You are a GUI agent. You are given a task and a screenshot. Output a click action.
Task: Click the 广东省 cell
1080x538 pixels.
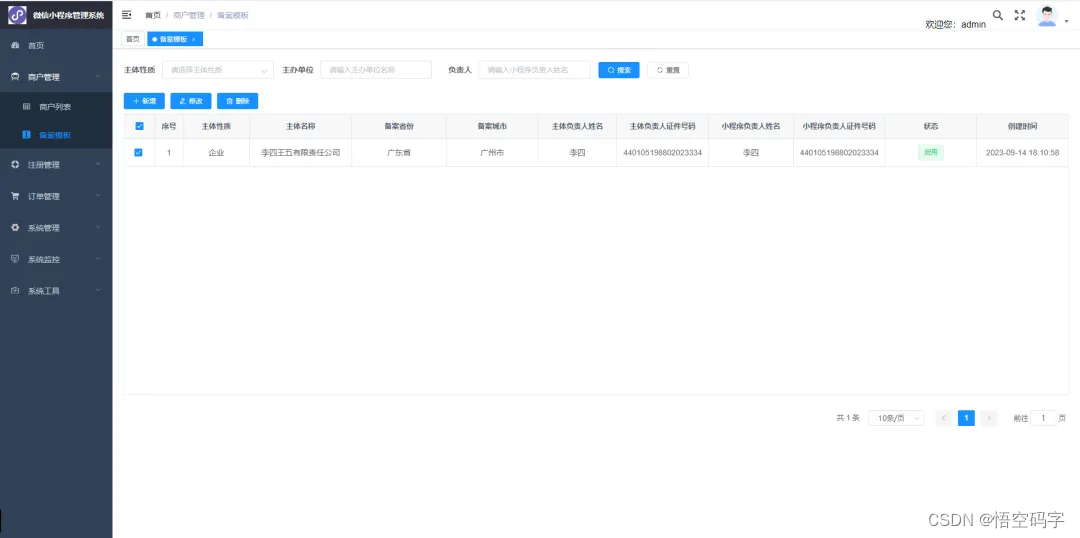399,153
